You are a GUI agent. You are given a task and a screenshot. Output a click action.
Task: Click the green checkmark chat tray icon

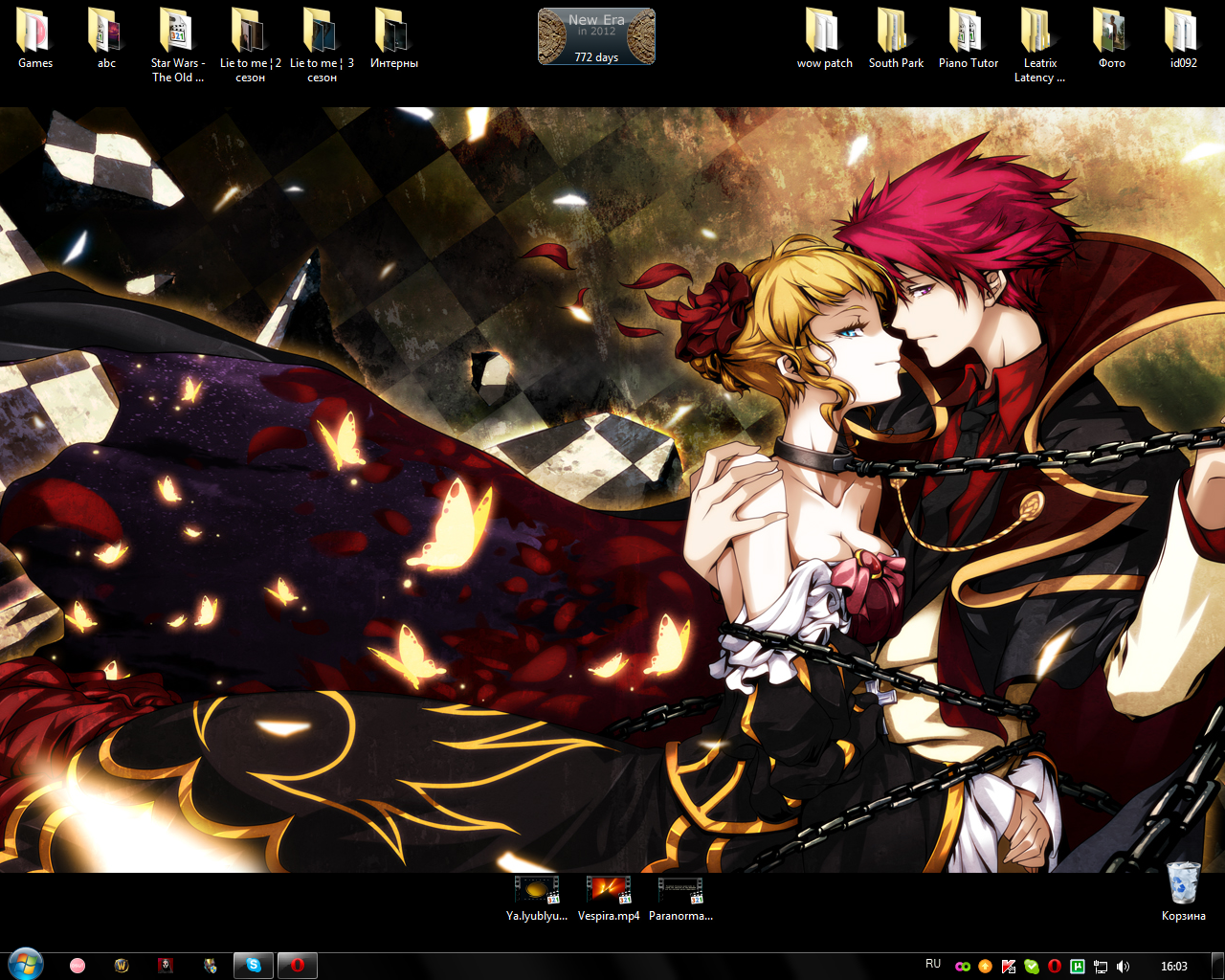[1031, 967]
